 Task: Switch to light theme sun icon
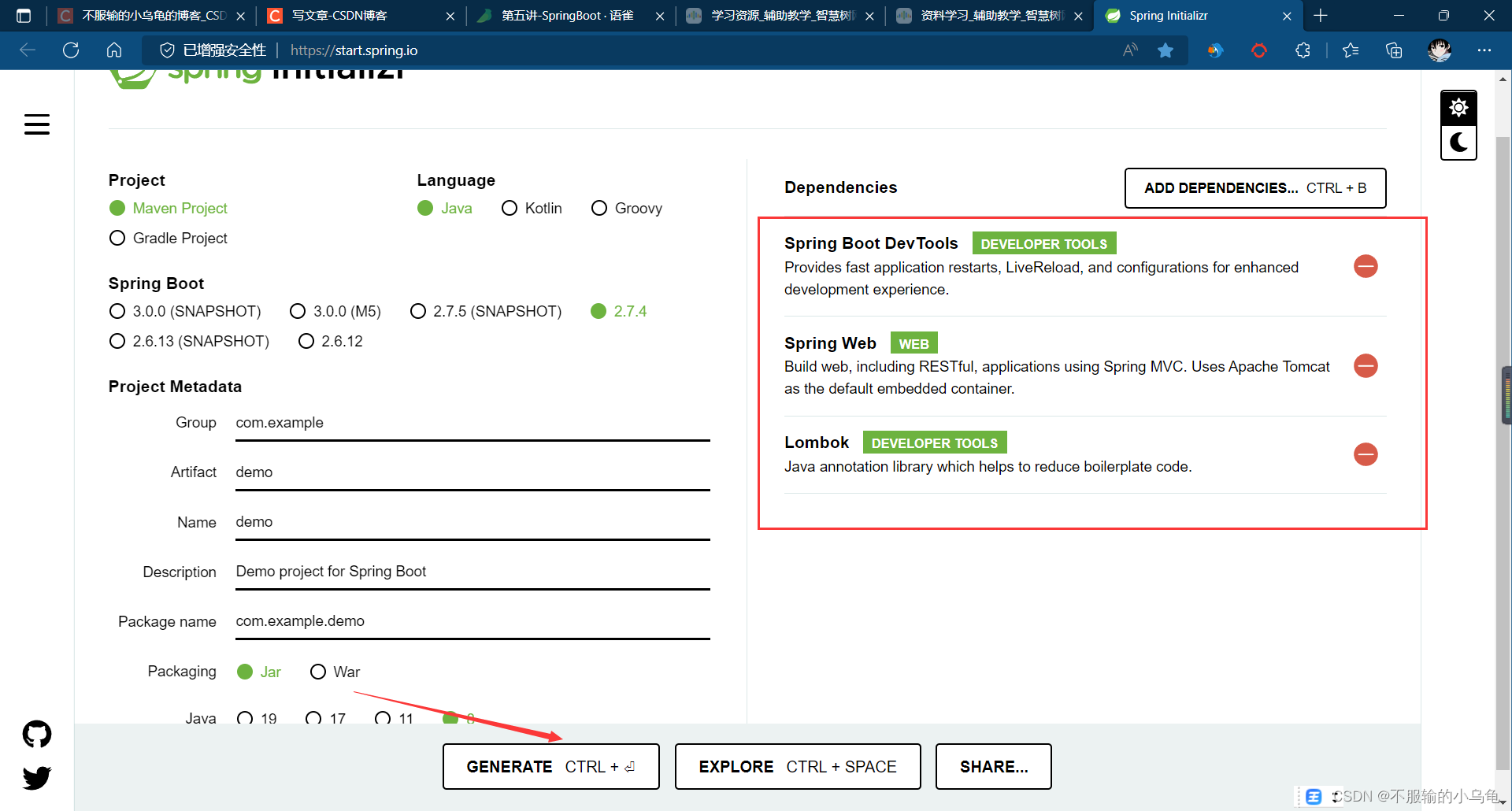click(x=1458, y=108)
